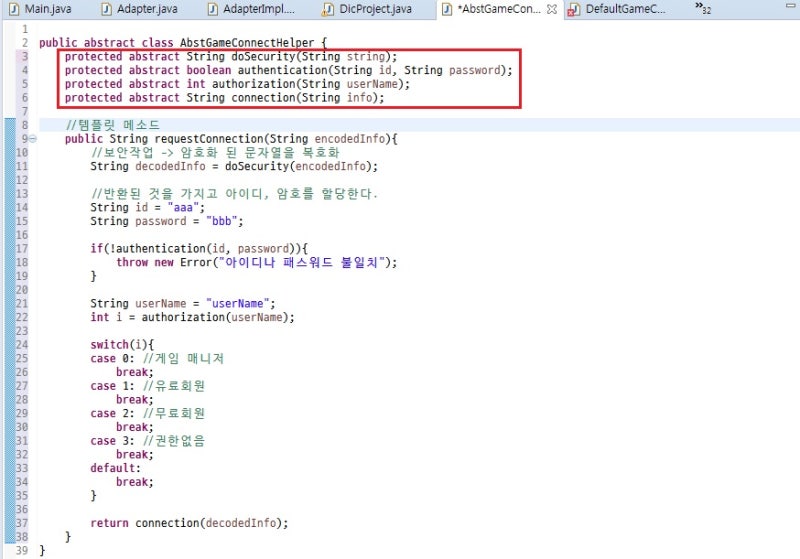Click the public String requestConnection signature line
Viewport: 800px width, 559px height.
click(x=231, y=139)
